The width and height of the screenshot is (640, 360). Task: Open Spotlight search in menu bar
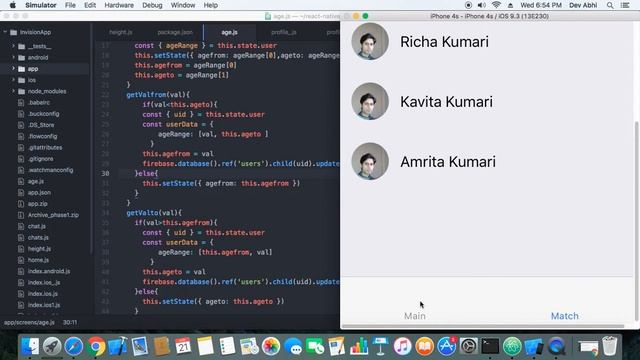pyautogui.click(x=610, y=5)
